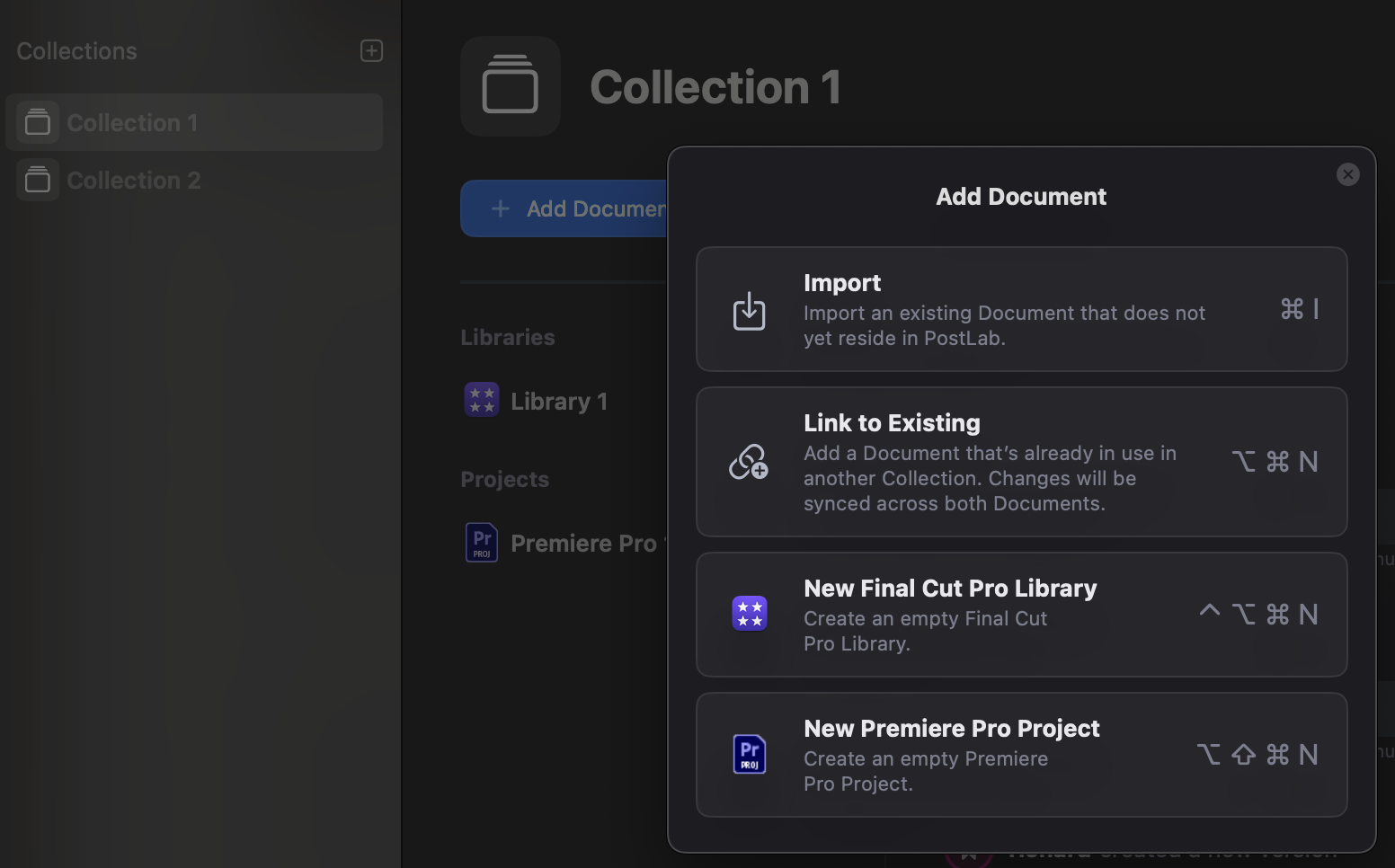Click the Link to Existing chain icon
This screenshot has width=1395, height=868.
pyautogui.click(x=749, y=462)
